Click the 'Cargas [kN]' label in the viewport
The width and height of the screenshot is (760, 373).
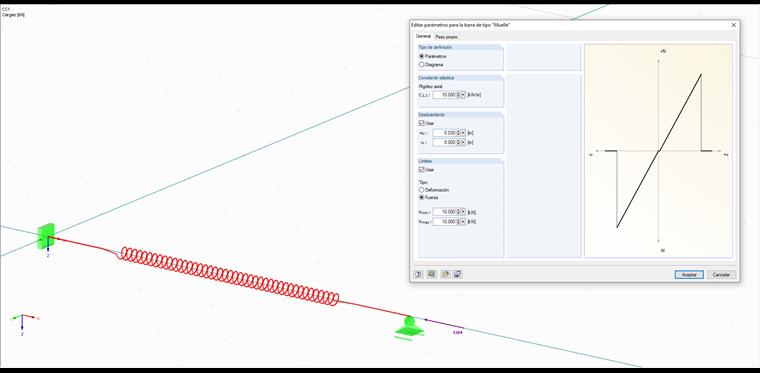click(14, 15)
